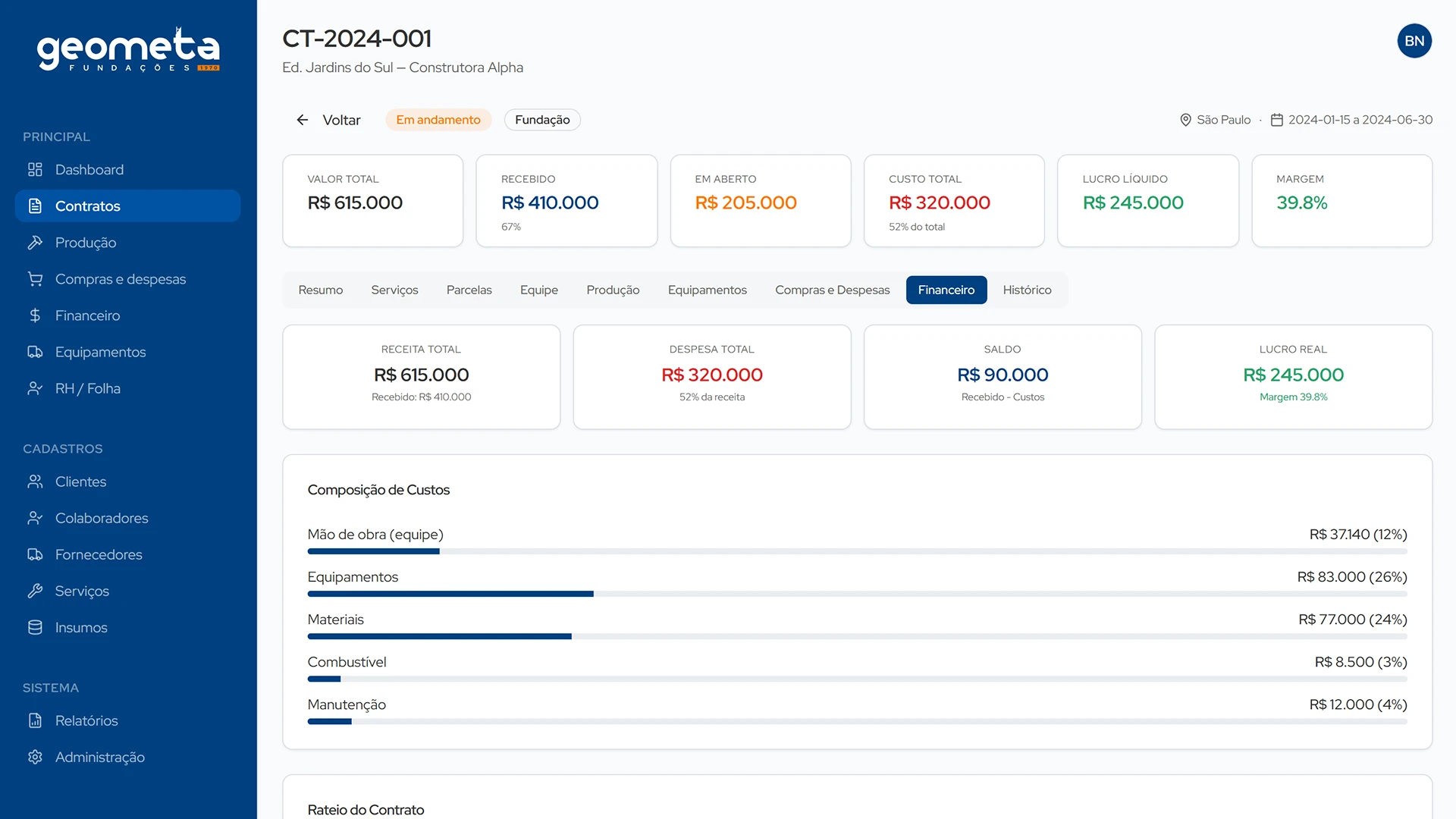Click the Em andamento status badge
The image size is (1456, 819).
[x=438, y=120]
